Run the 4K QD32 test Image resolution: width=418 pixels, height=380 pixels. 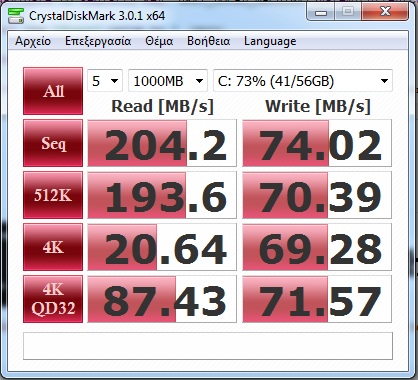click(x=53, y=299)
